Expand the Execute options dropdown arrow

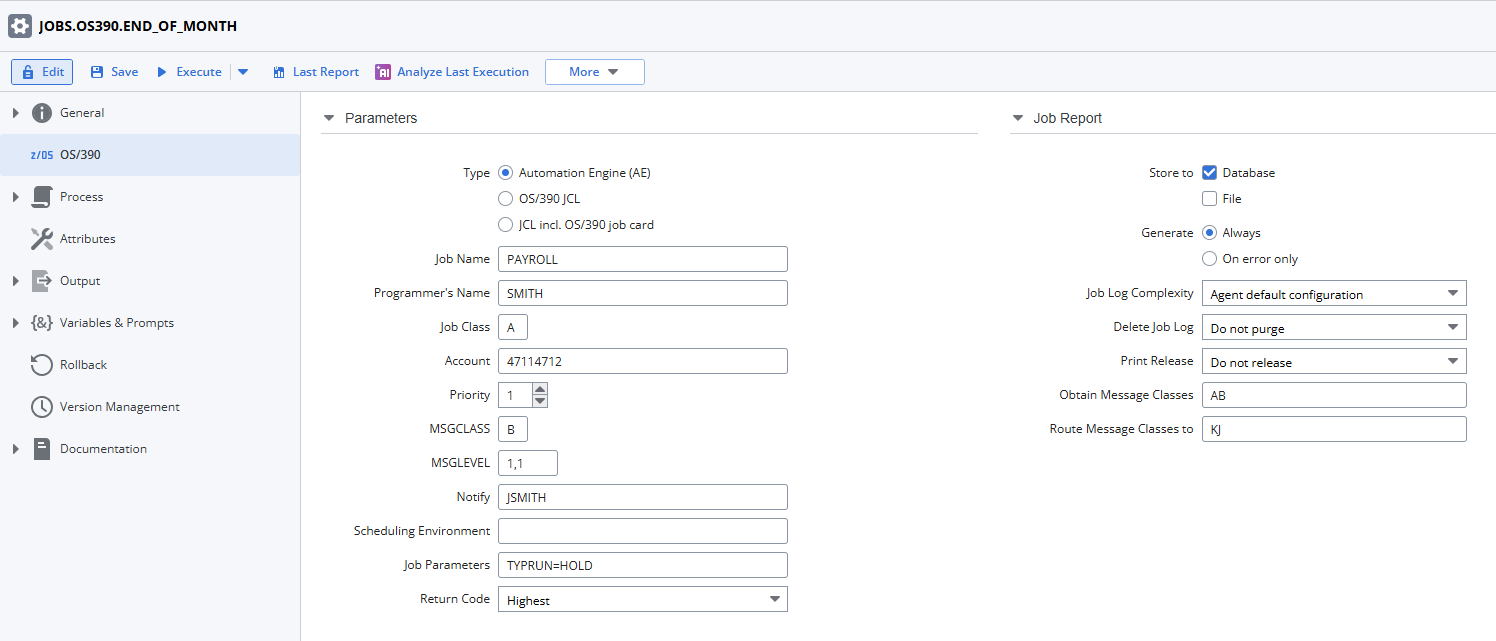(x=243, y=72)
